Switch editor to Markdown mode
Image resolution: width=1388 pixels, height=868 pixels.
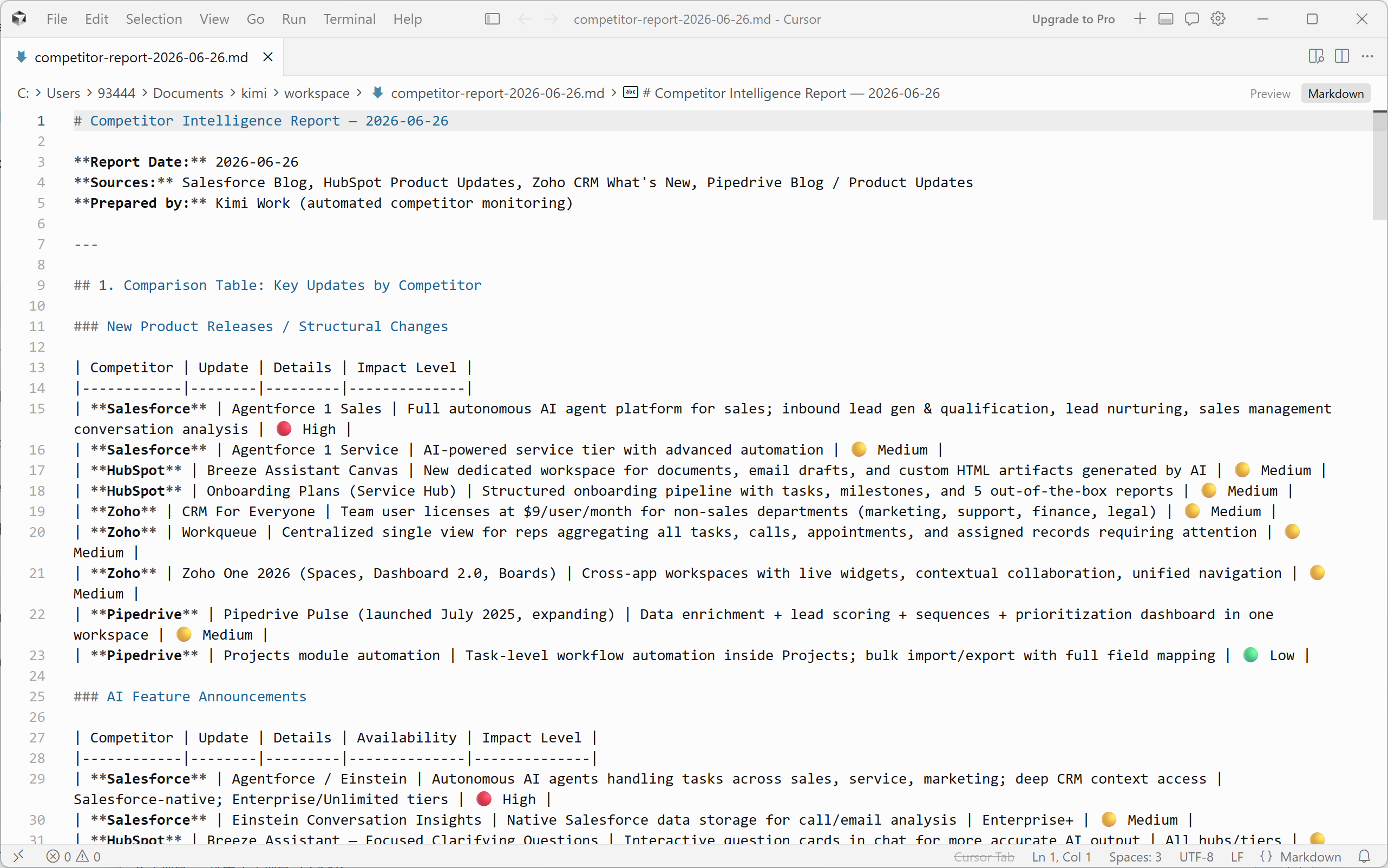click(x=1335, y=94)
